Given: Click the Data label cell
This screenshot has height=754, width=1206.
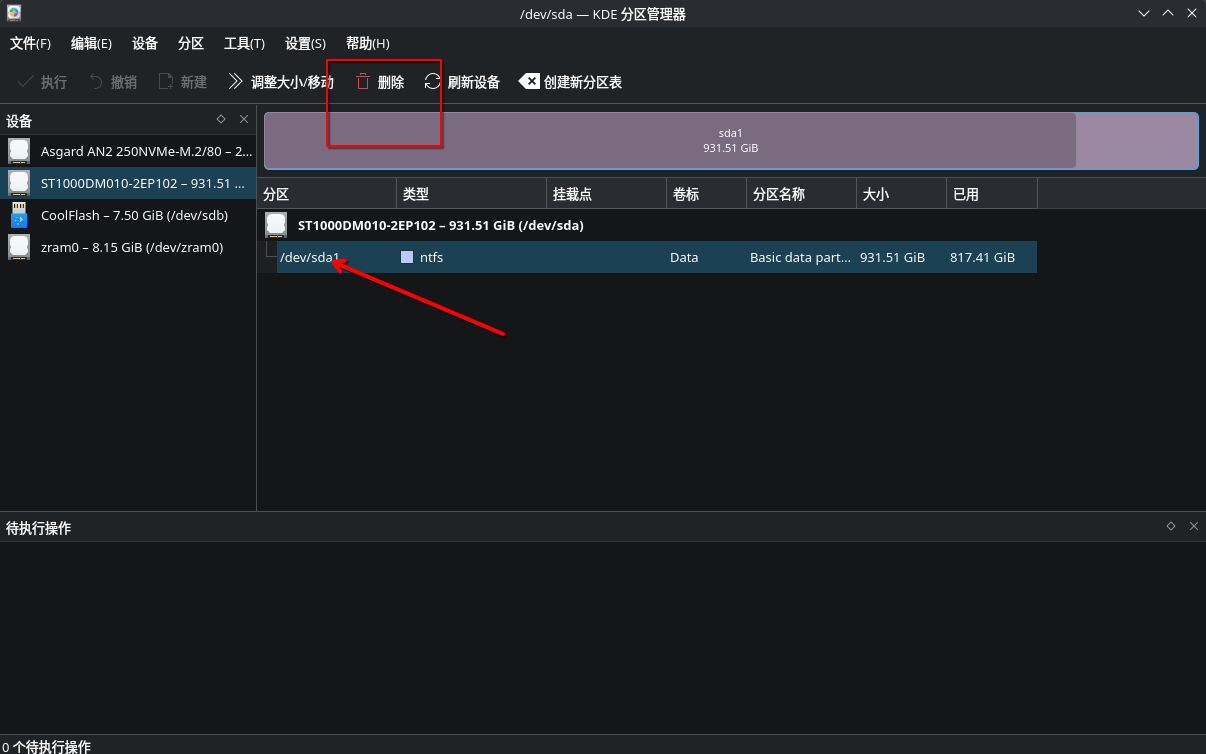Looking at the screenshot, I should click(x=684, y=257).
